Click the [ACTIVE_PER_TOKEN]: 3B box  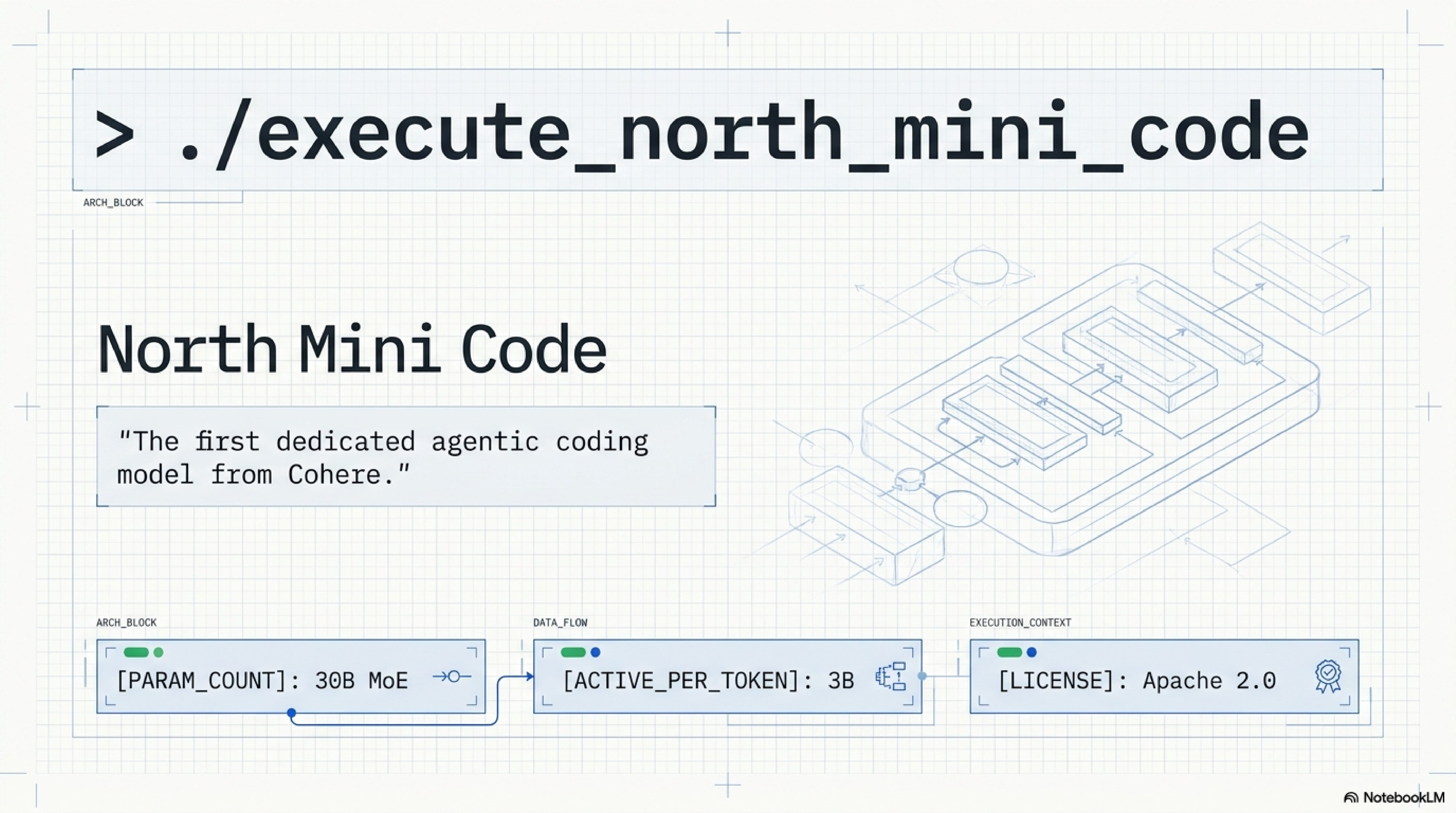[x=727, y=676]
